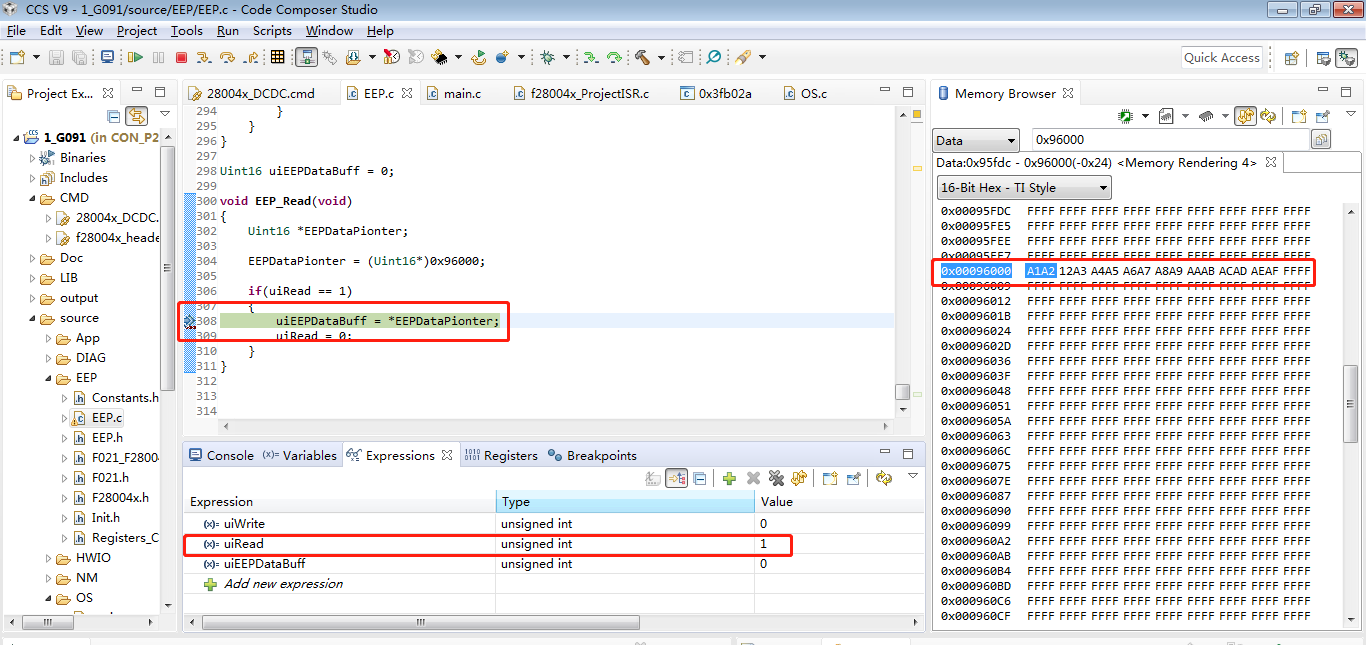
Task: Click the Step Over icon
Action: (228, 58)
